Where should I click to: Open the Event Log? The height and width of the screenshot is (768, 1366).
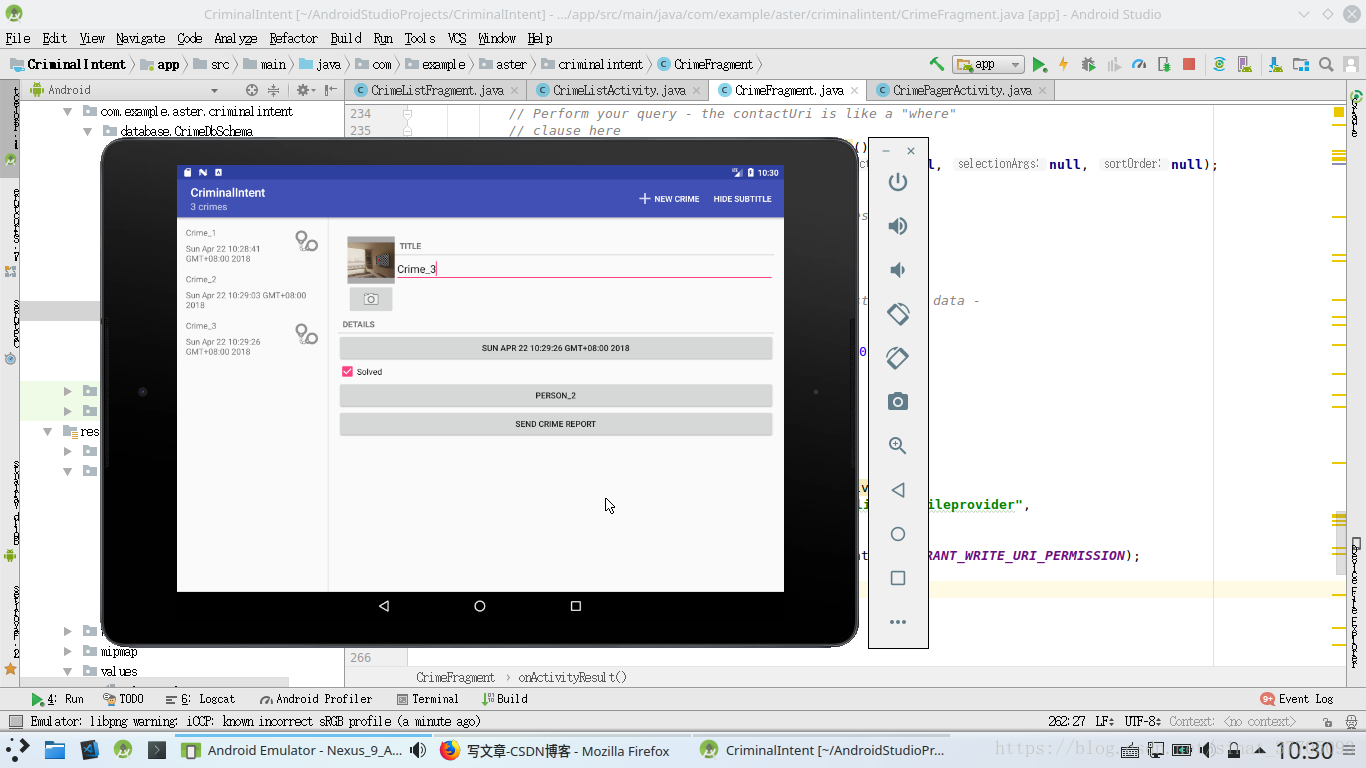1297,699
